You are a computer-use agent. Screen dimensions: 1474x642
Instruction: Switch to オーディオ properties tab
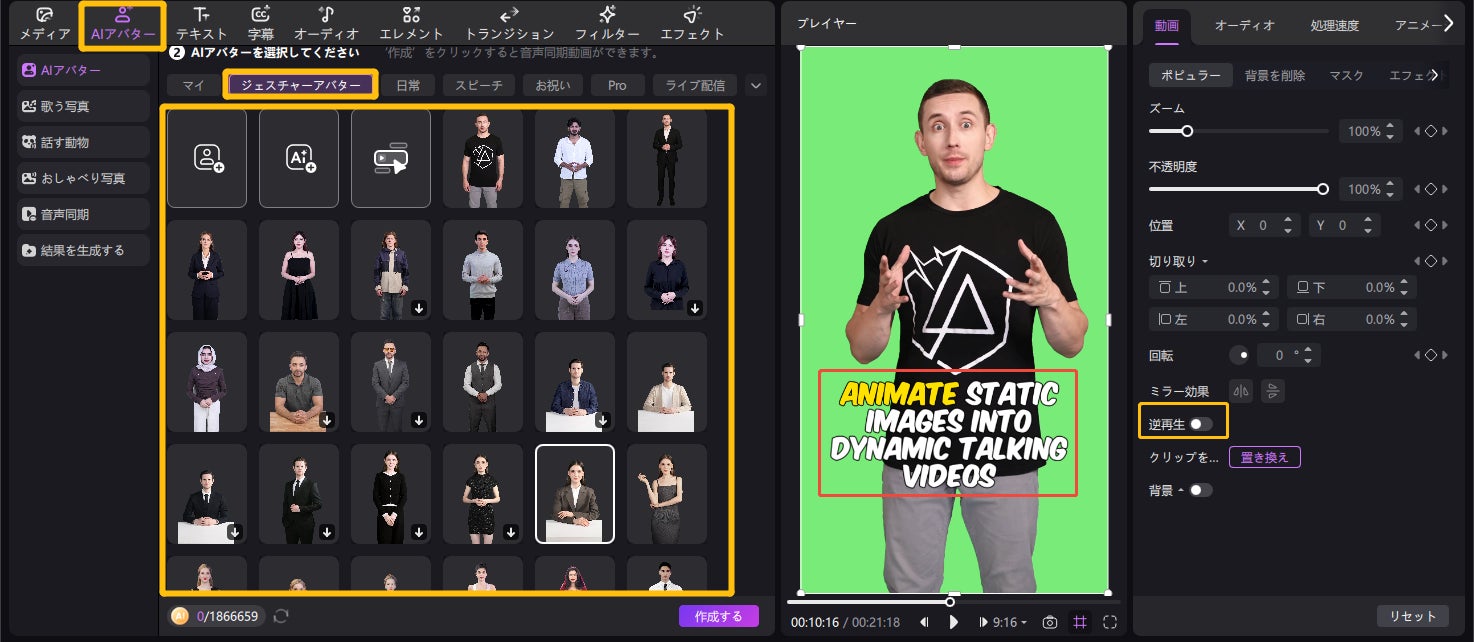pos(1245,25)
